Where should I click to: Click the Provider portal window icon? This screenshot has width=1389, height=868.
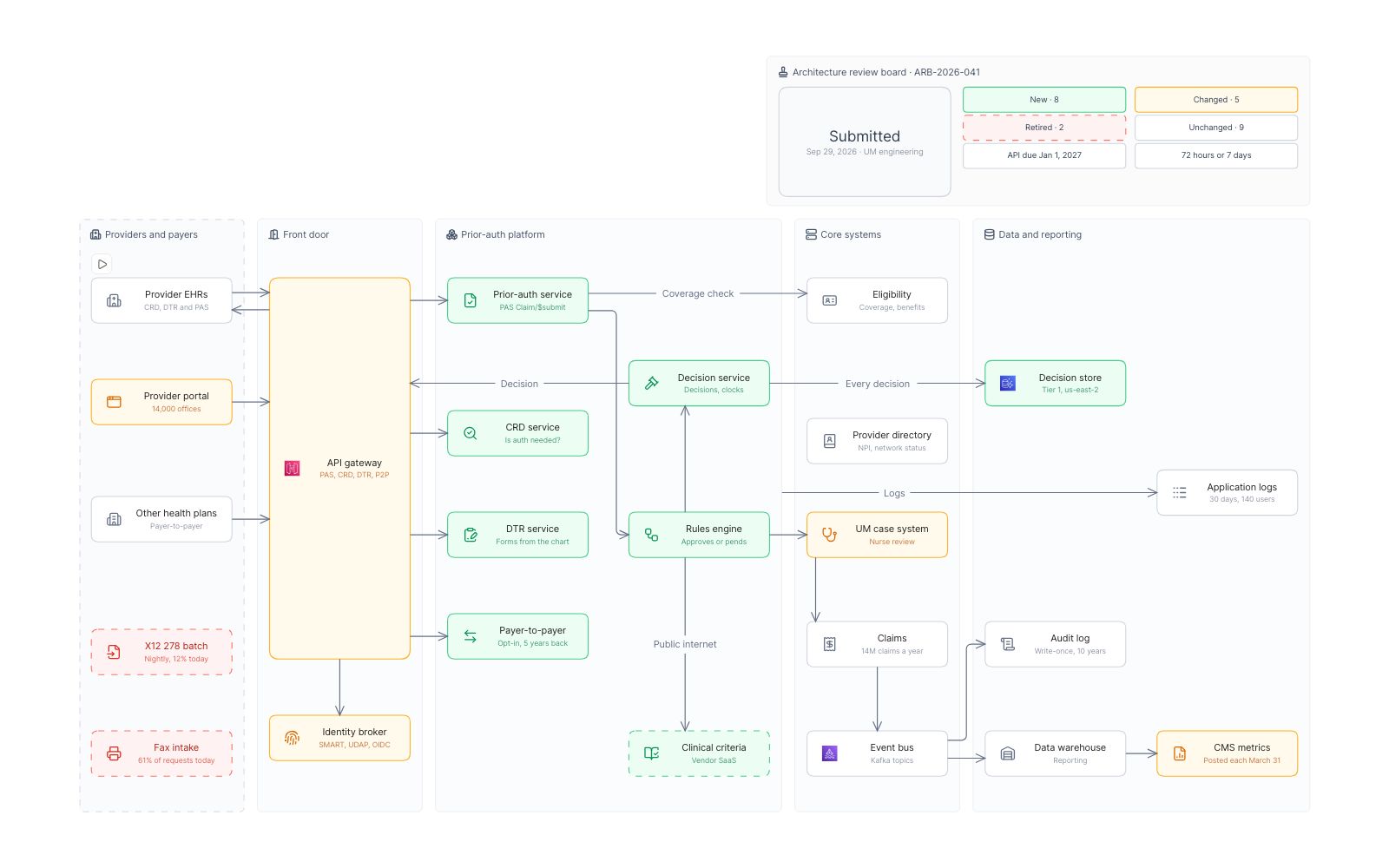(x=114, y=402)
